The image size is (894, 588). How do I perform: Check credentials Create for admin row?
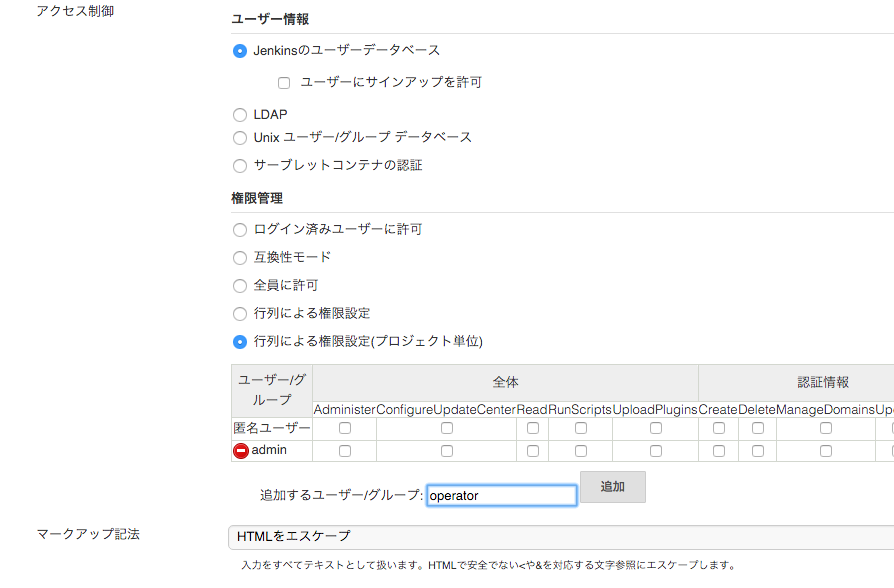(x=719, y=451)
